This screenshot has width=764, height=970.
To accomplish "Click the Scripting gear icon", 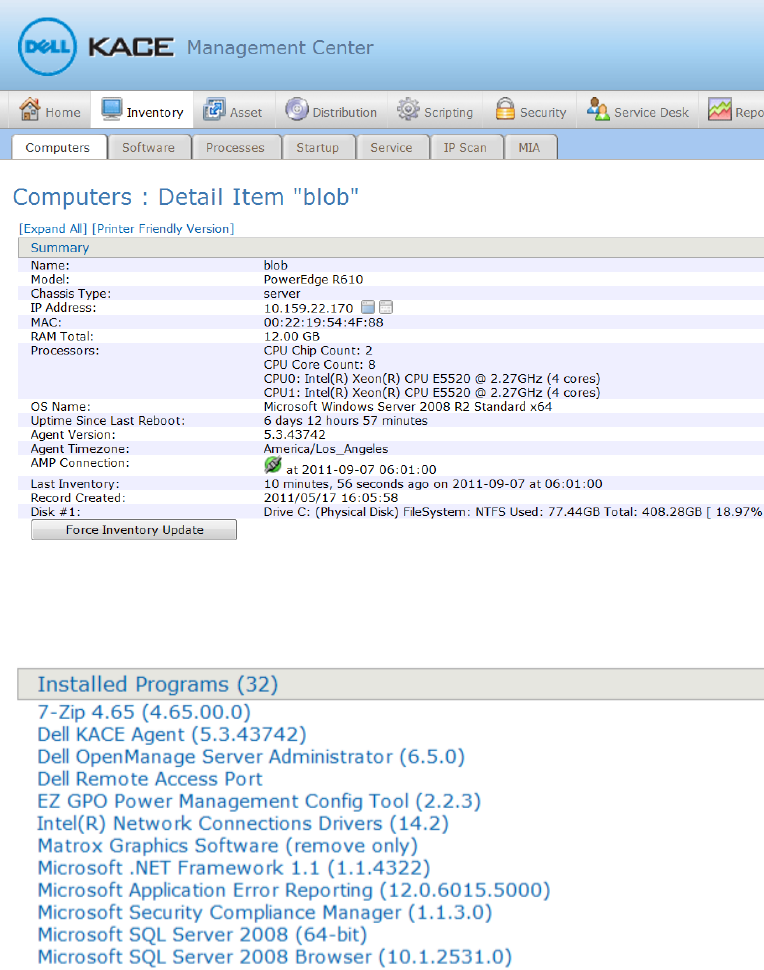I will pyautogui.click(x=408, y=109).
